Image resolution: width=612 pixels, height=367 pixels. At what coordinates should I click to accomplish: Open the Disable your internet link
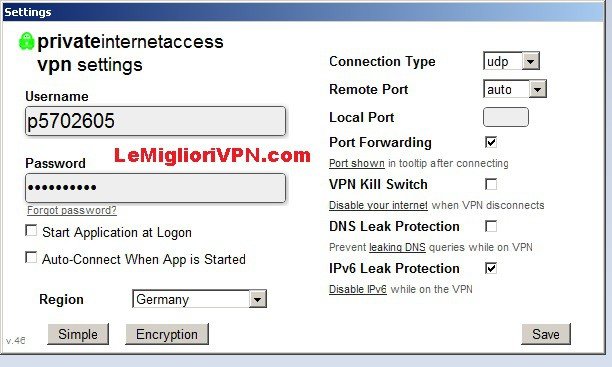378,205
